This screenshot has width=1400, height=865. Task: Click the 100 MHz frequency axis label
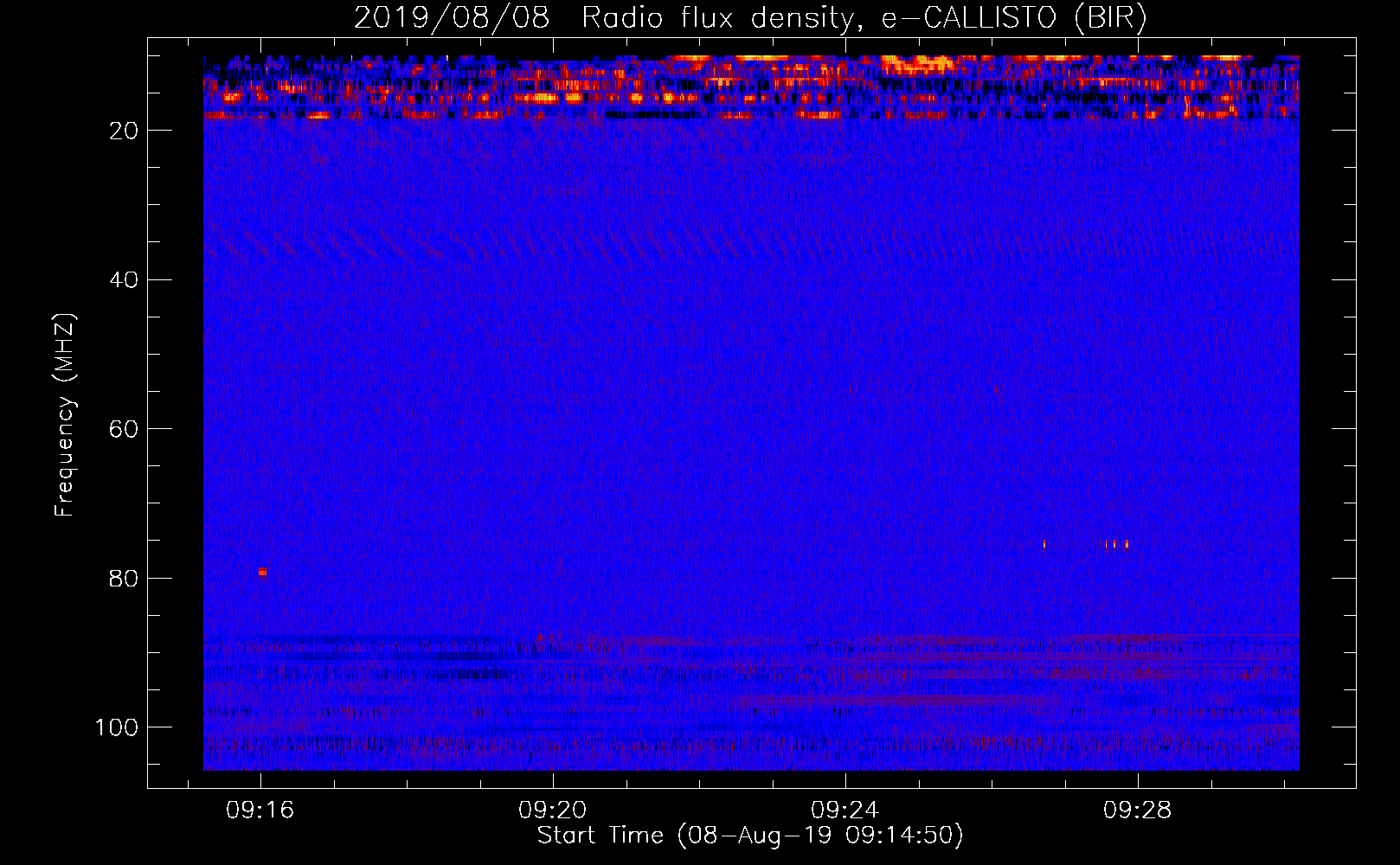[x=117, y=727]
